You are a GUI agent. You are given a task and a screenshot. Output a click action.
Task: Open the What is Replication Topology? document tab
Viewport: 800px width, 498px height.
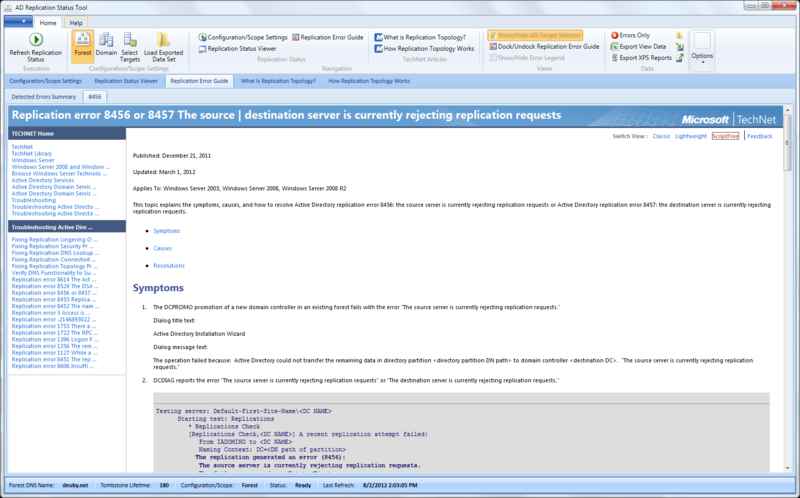[278, 81]
